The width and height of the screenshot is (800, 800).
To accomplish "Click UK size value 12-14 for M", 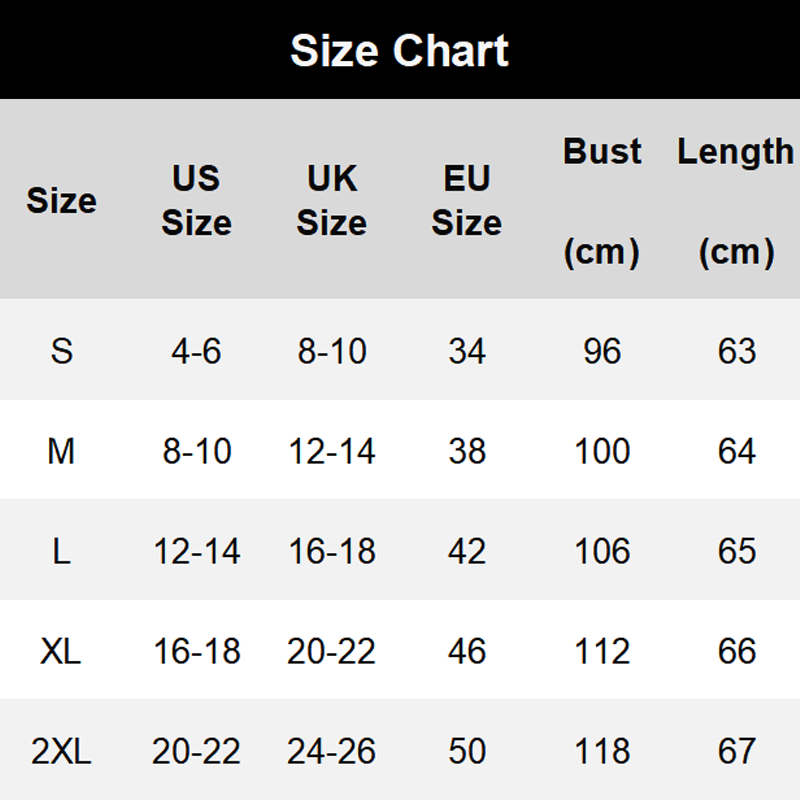I will 332,451.
